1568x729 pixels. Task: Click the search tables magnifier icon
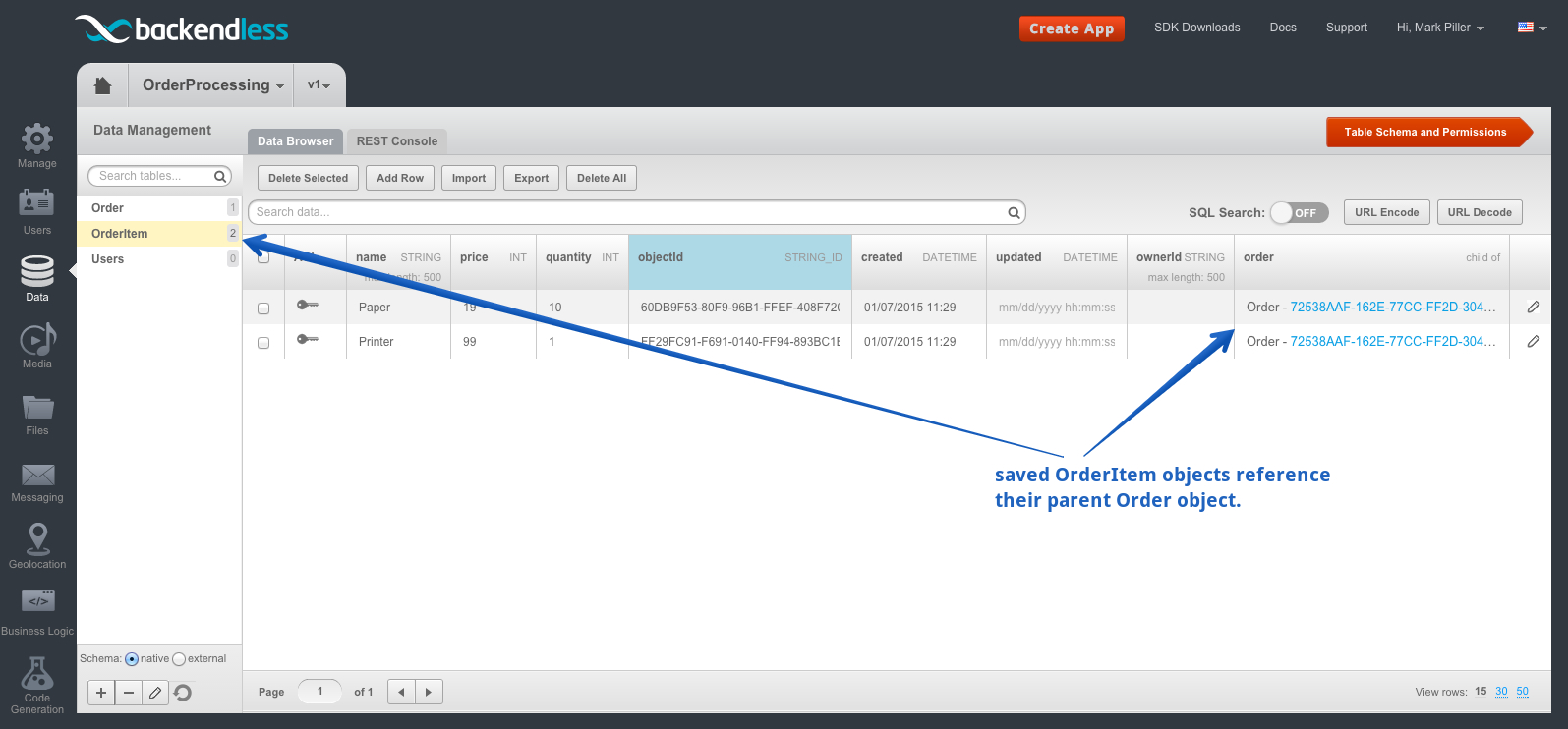coord(221,176)
